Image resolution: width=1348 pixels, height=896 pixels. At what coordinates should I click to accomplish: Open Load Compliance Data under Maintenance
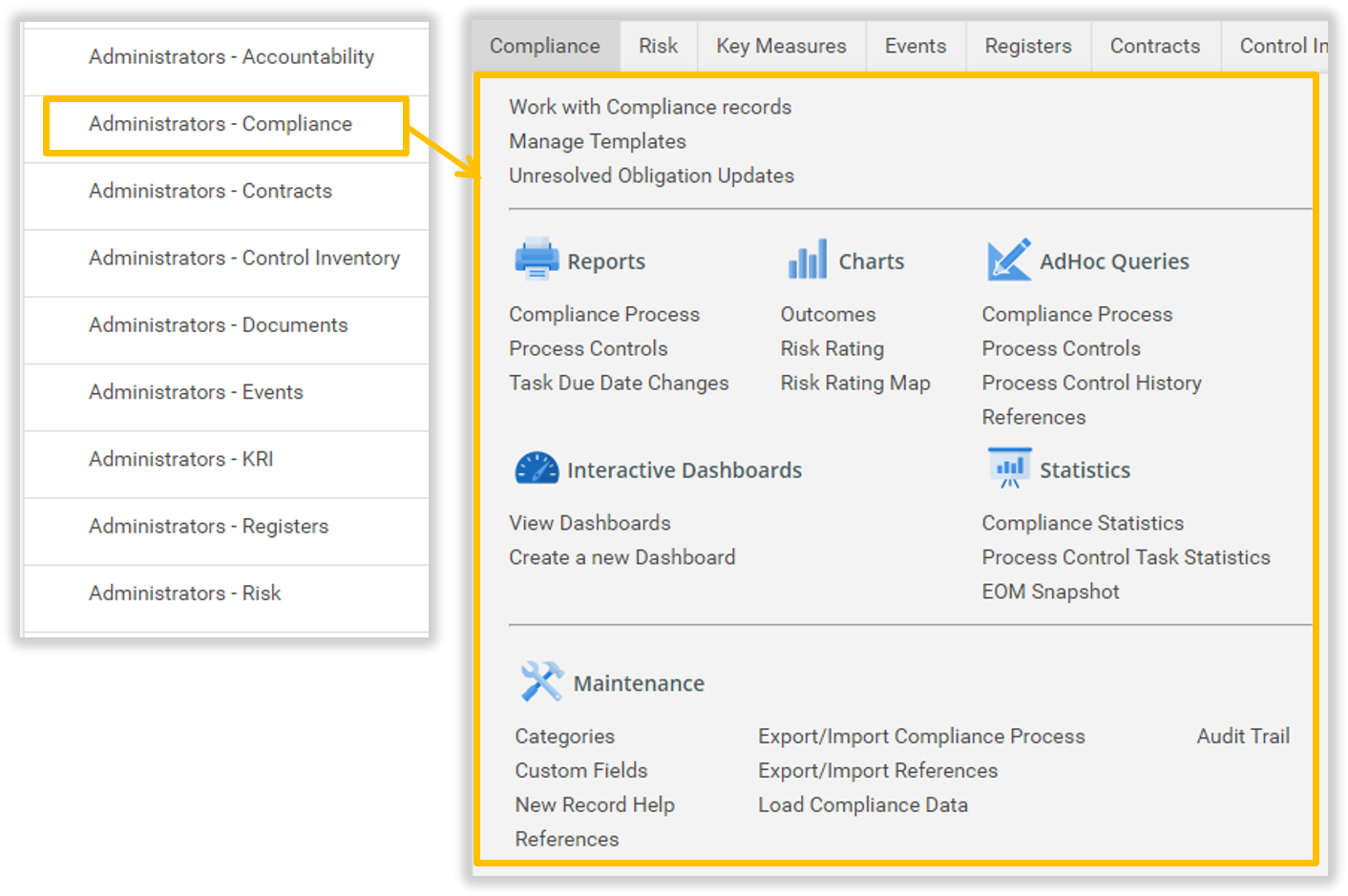coord(862,804)
